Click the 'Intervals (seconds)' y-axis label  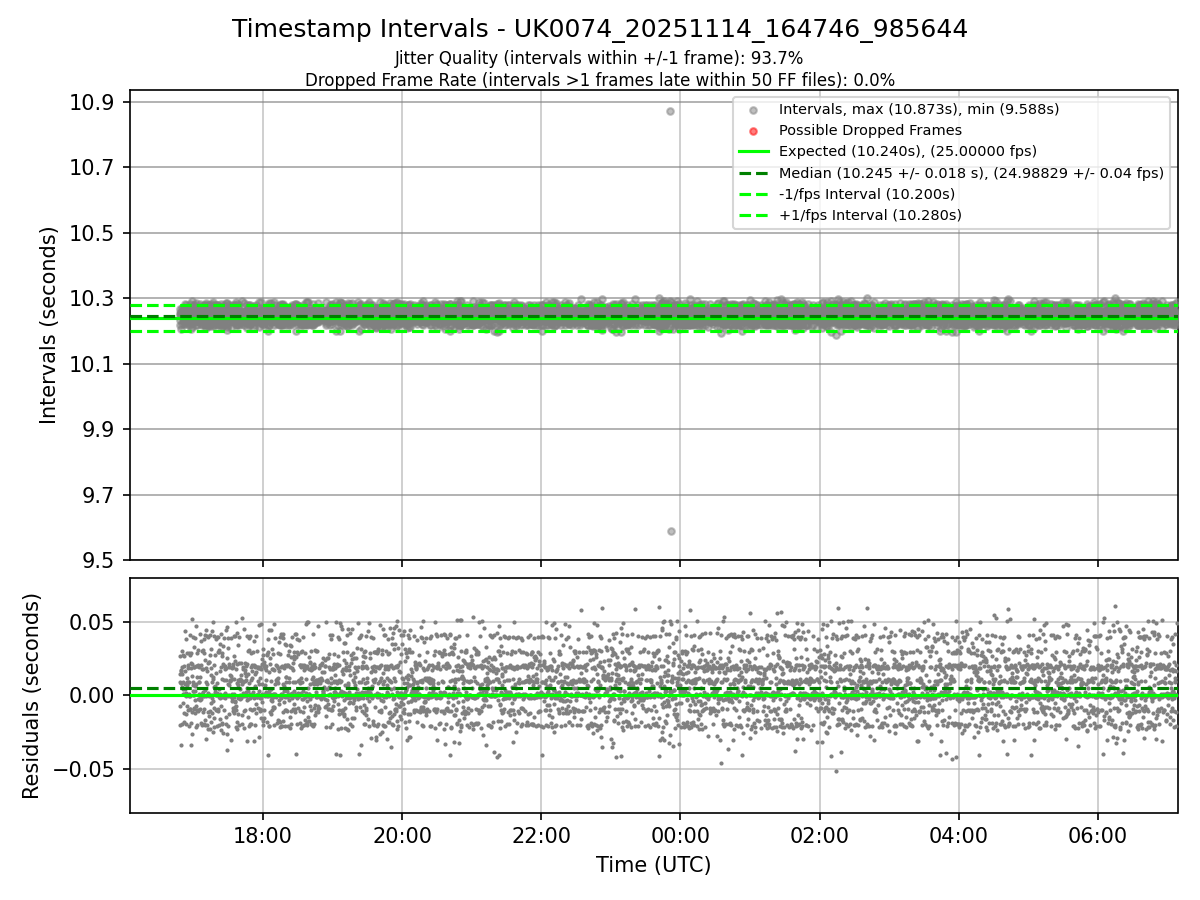tap(49, 325)
